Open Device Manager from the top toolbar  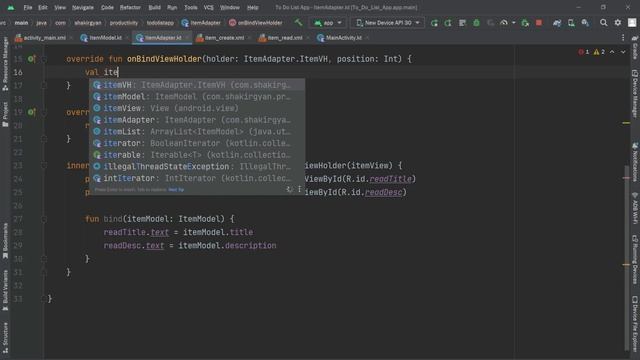point(571,23)
